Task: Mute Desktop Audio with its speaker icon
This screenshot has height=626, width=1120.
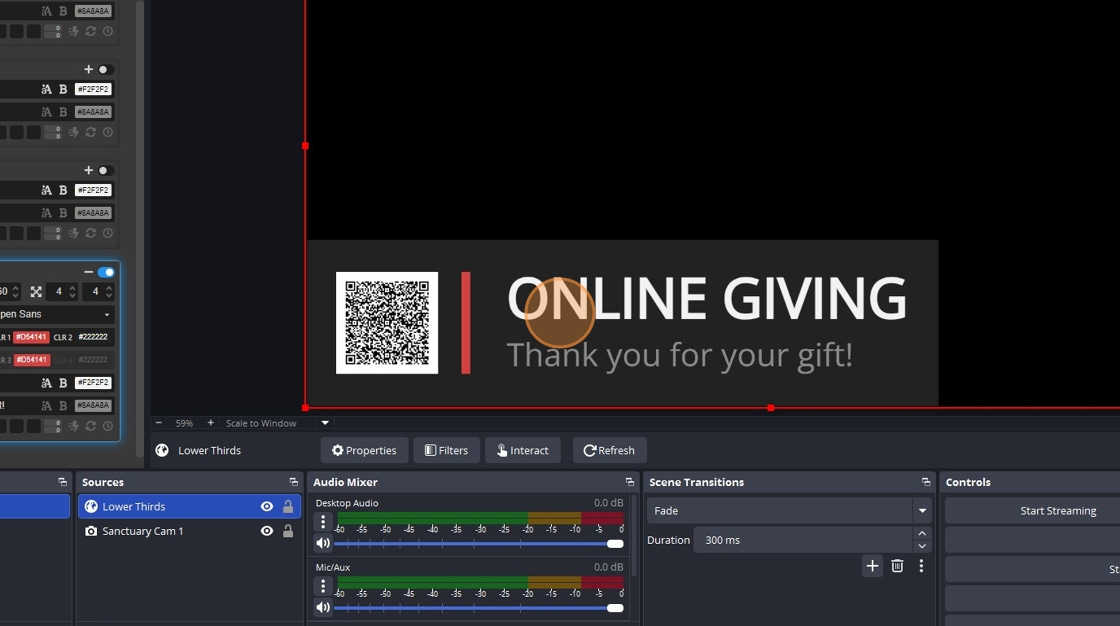Action: pyautogui.click(x=323, y=543)
